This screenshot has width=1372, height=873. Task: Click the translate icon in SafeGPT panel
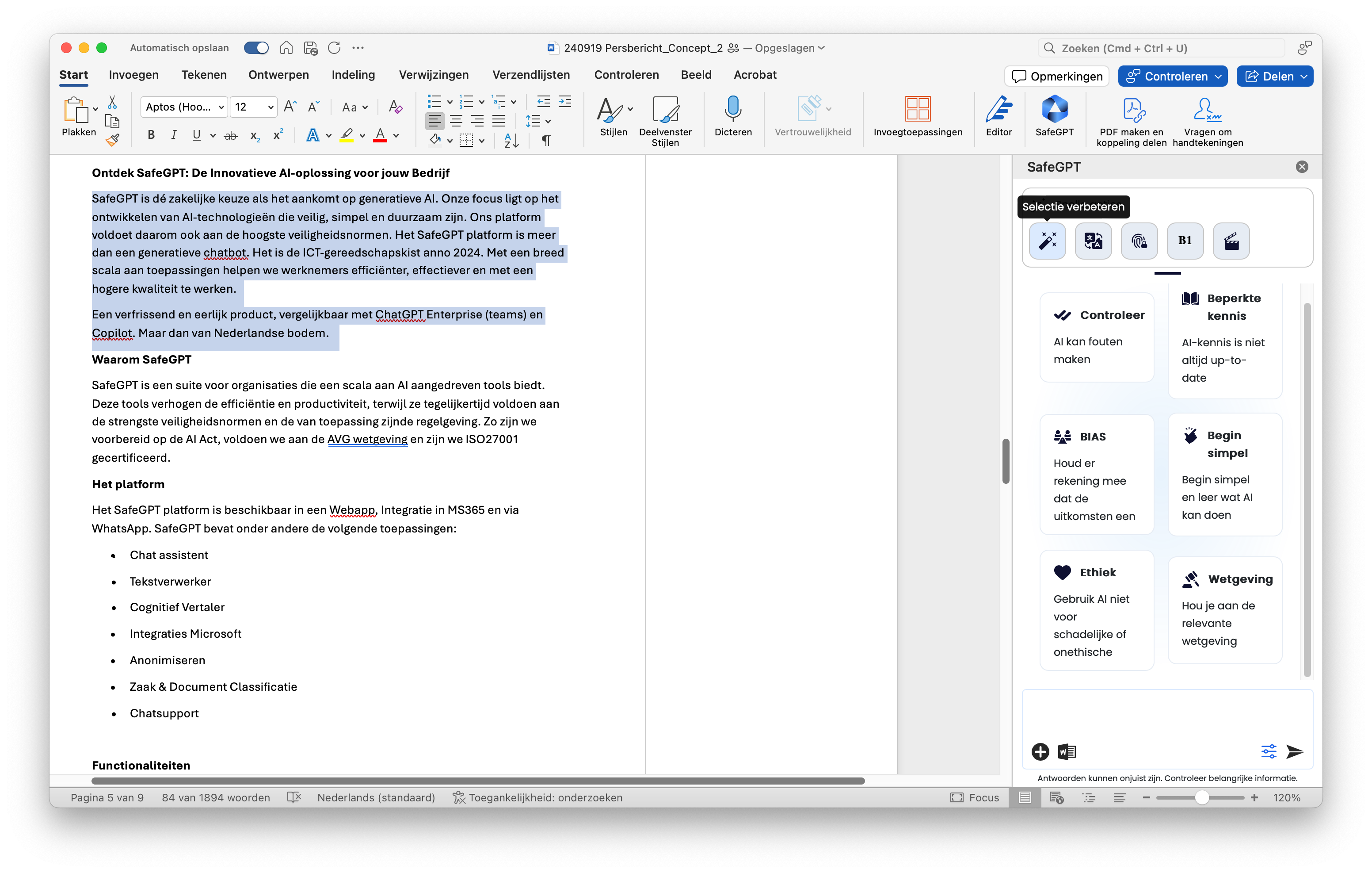tap(1093, 241)
